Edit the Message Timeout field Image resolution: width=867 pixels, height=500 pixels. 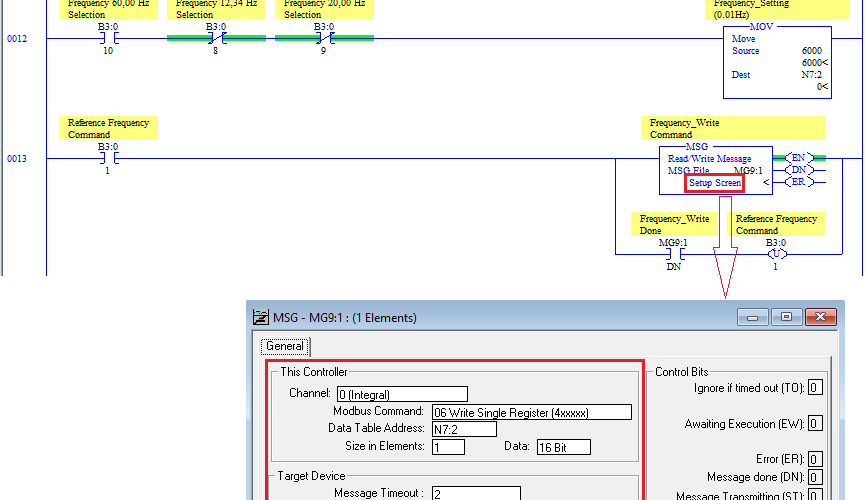tap(476, 493)
